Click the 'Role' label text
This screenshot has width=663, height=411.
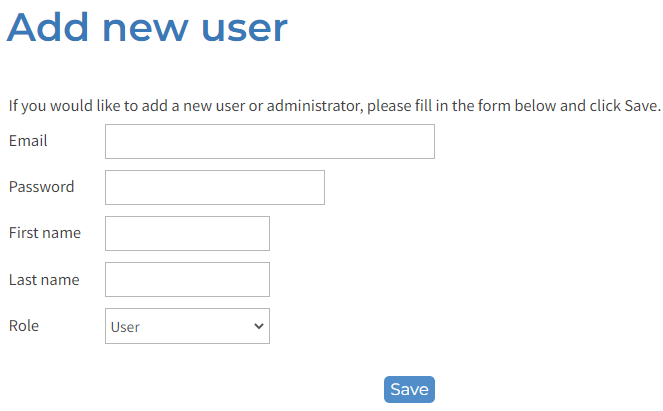click(x=24, y=326)
